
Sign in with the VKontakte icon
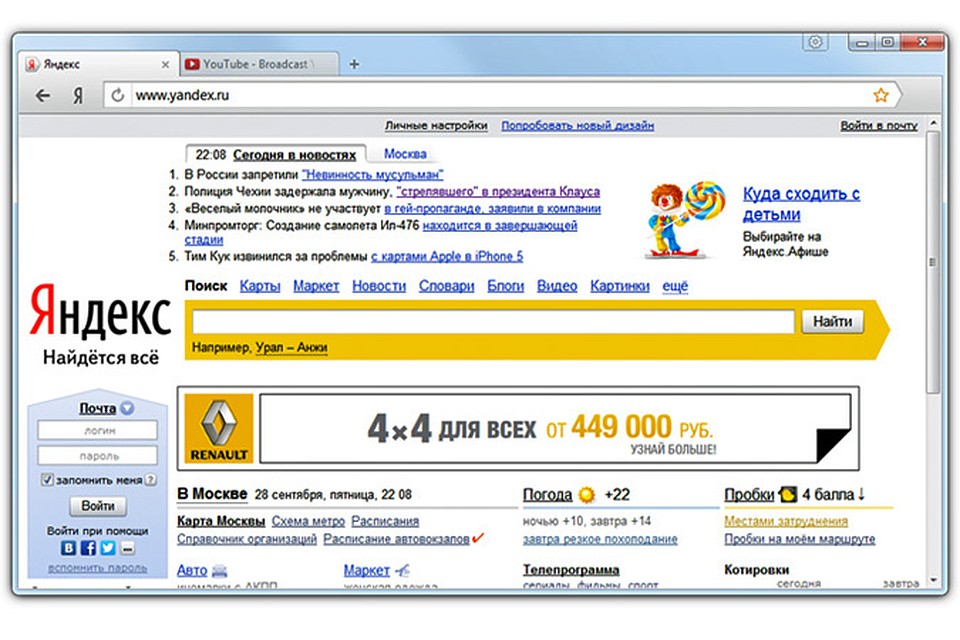pos(69,548)
